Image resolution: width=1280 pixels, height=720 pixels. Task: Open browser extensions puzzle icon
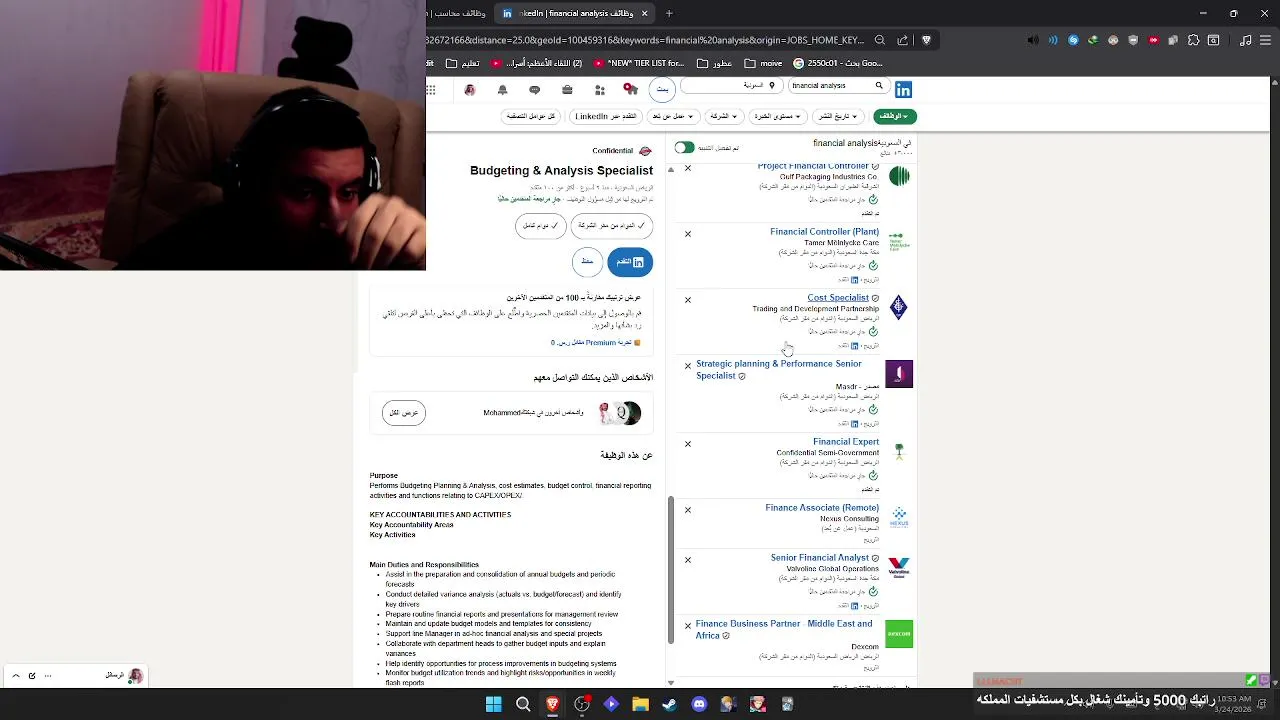pyautogui.click(x=1193, y=40)
